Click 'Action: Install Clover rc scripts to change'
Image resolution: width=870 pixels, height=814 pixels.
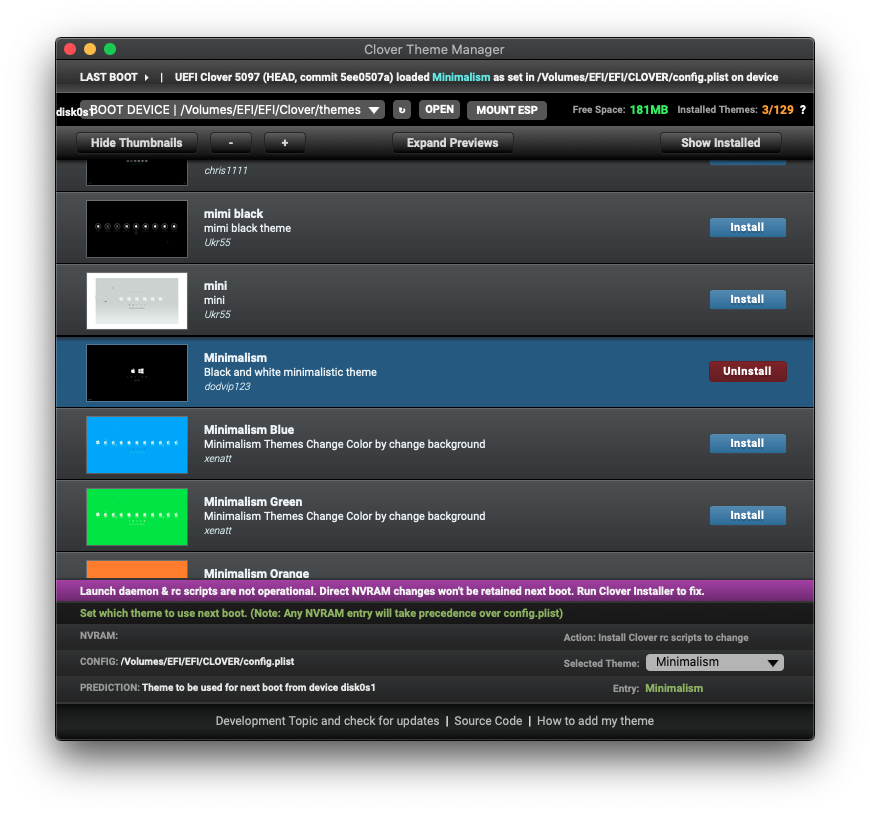(656, 638)
